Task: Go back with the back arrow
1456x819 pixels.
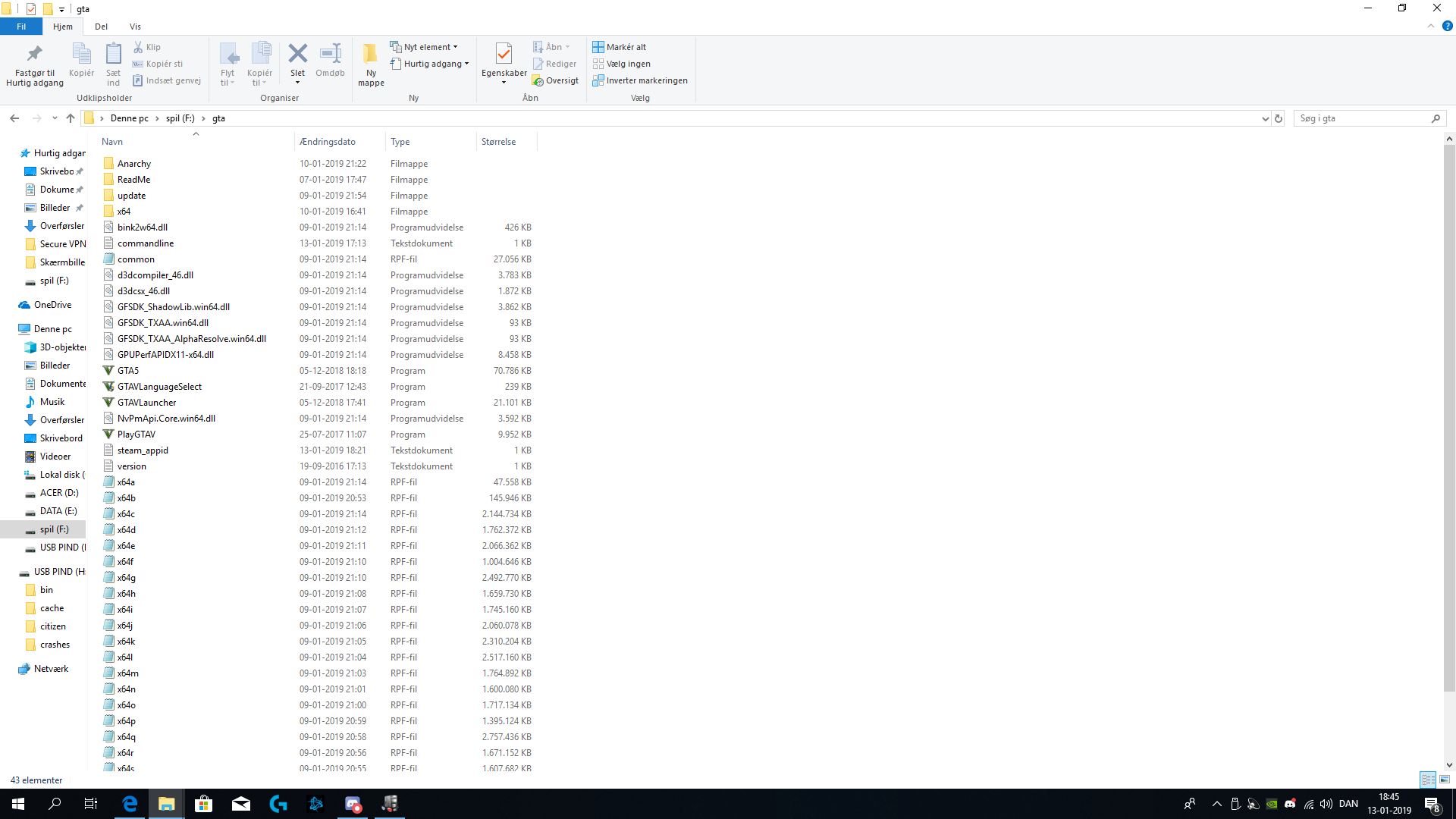Action: pos(14,118)
